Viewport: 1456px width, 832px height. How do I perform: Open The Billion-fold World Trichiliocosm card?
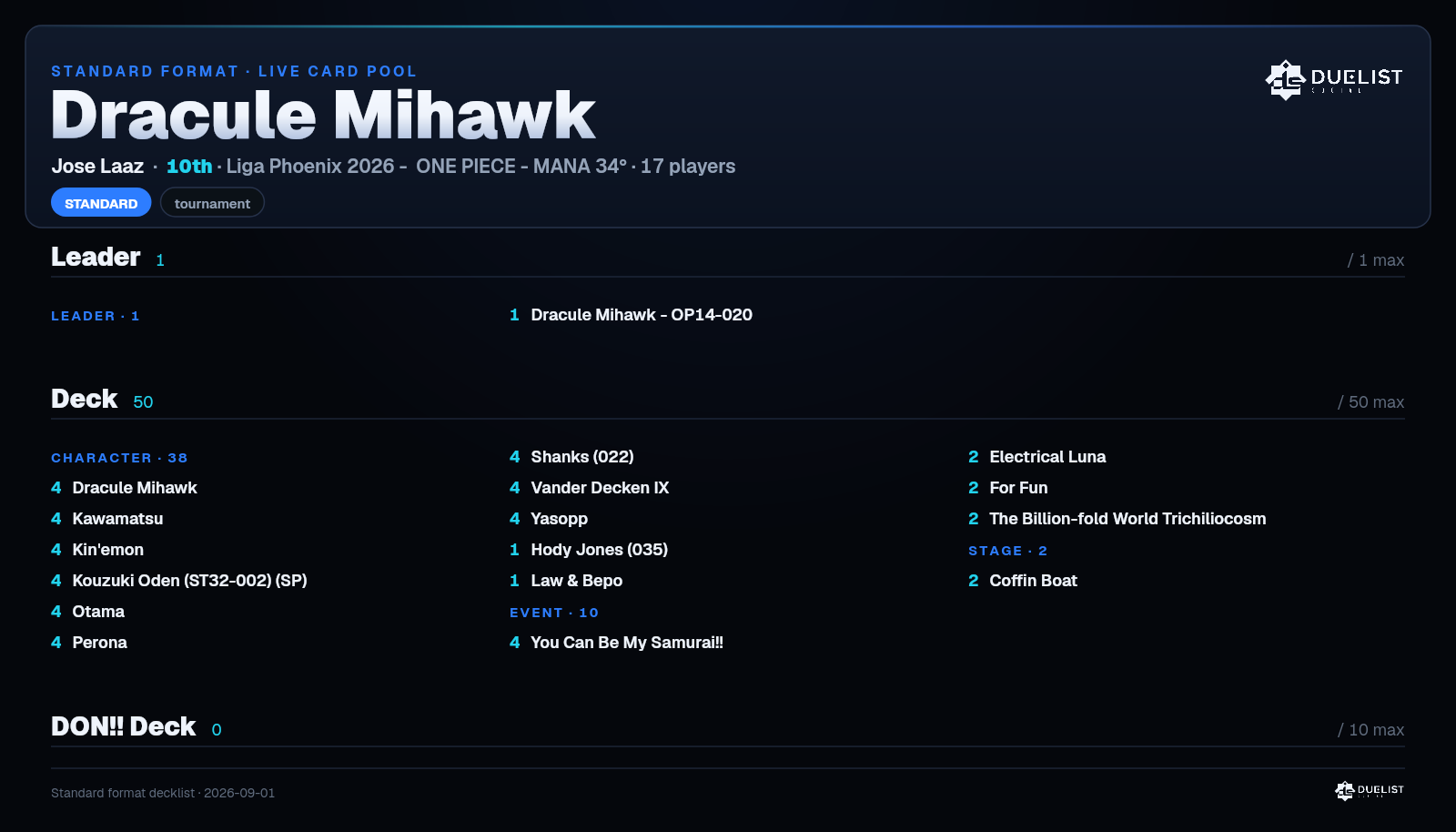pos(1117,519)
